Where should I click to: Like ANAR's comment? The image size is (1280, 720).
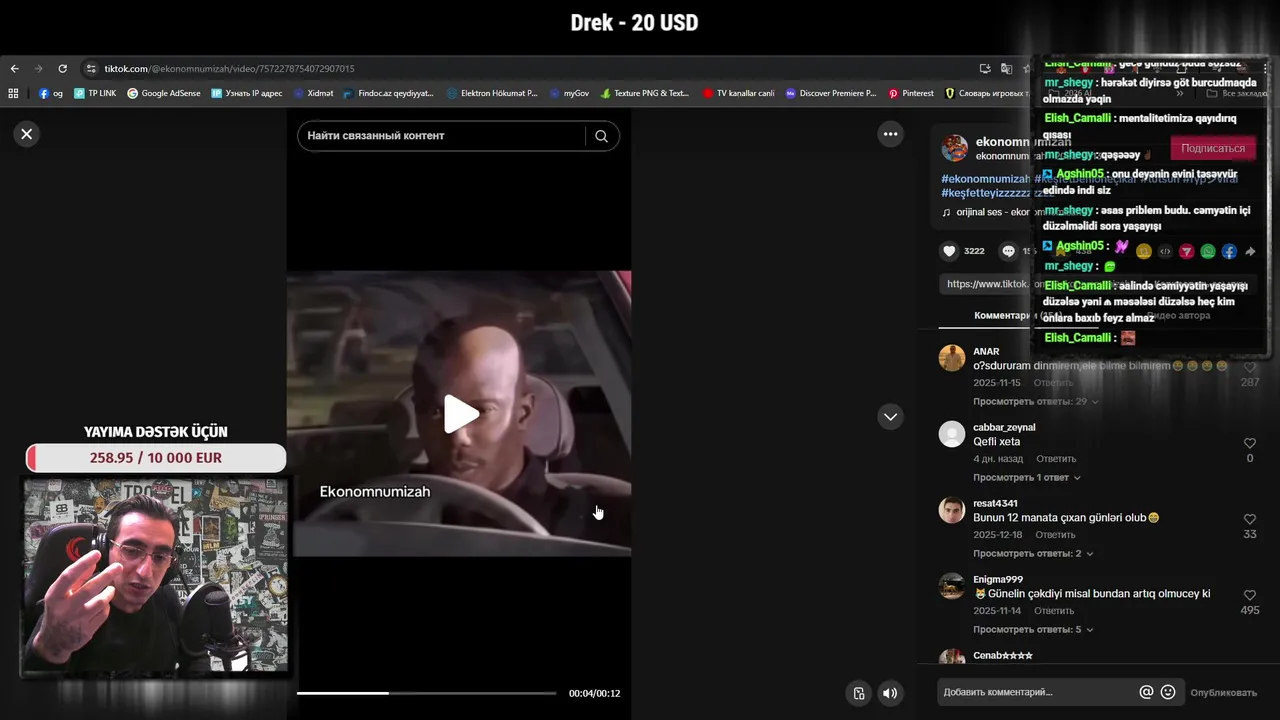point(1250,367)
